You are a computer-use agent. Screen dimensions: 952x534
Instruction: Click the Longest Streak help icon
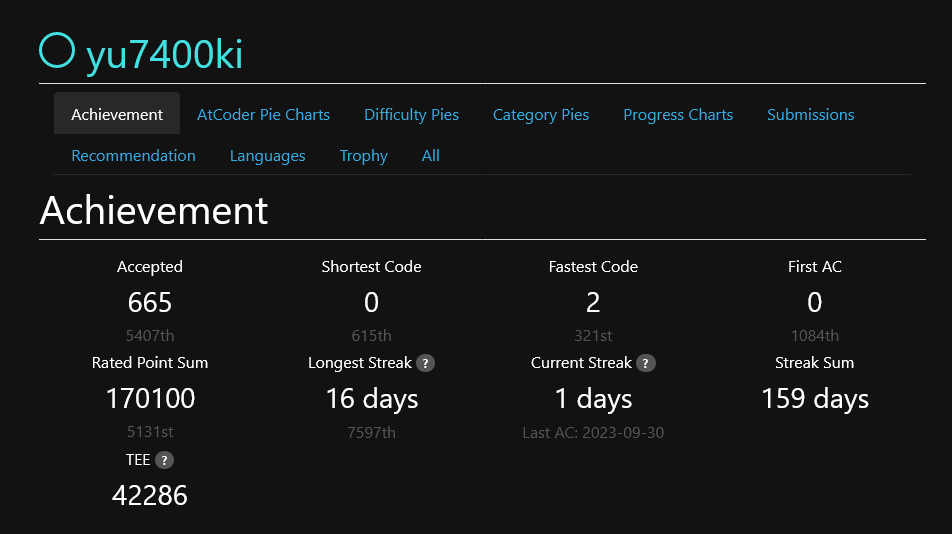426,363
